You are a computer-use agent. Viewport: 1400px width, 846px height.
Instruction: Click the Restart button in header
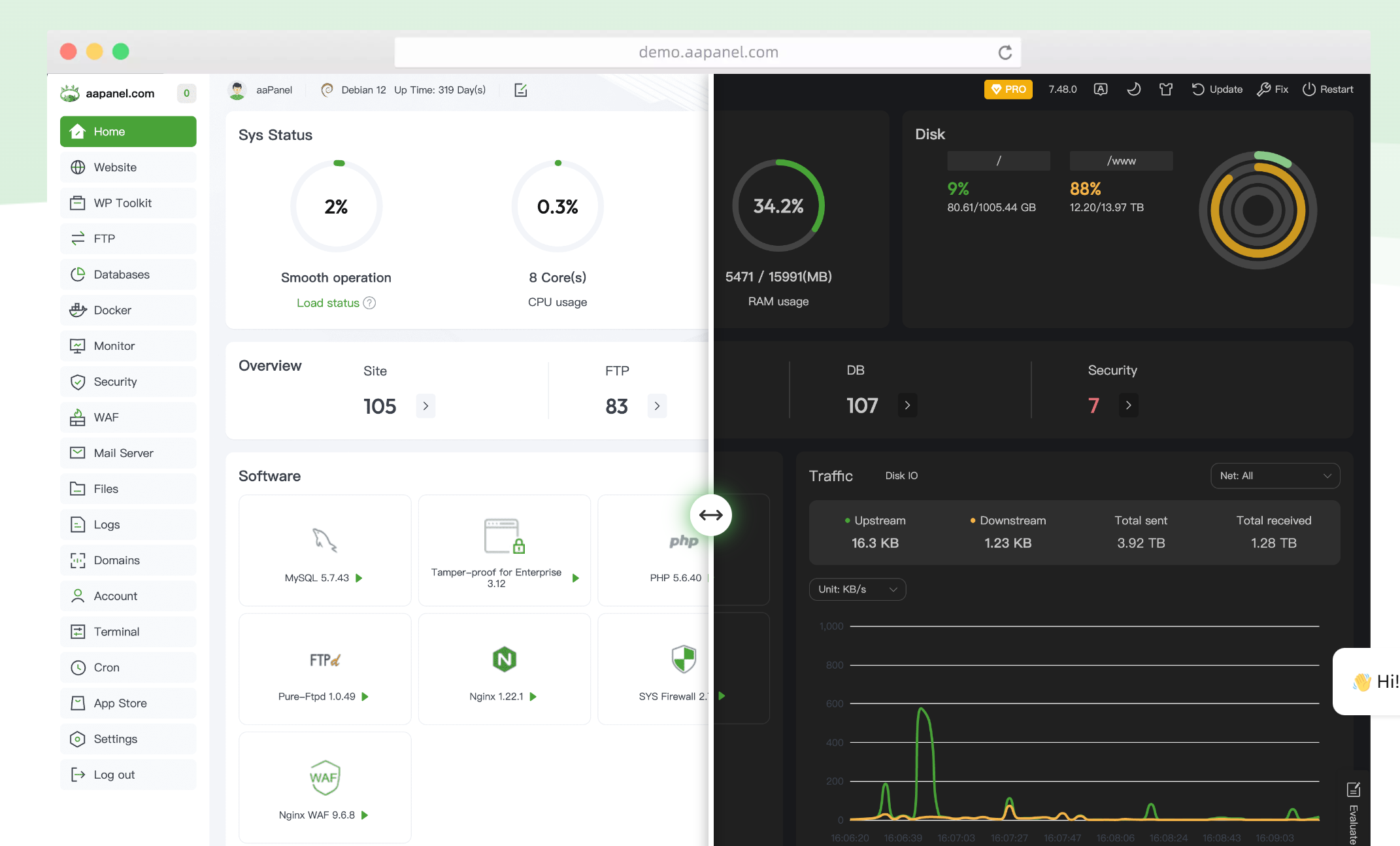click(1327, 90)
